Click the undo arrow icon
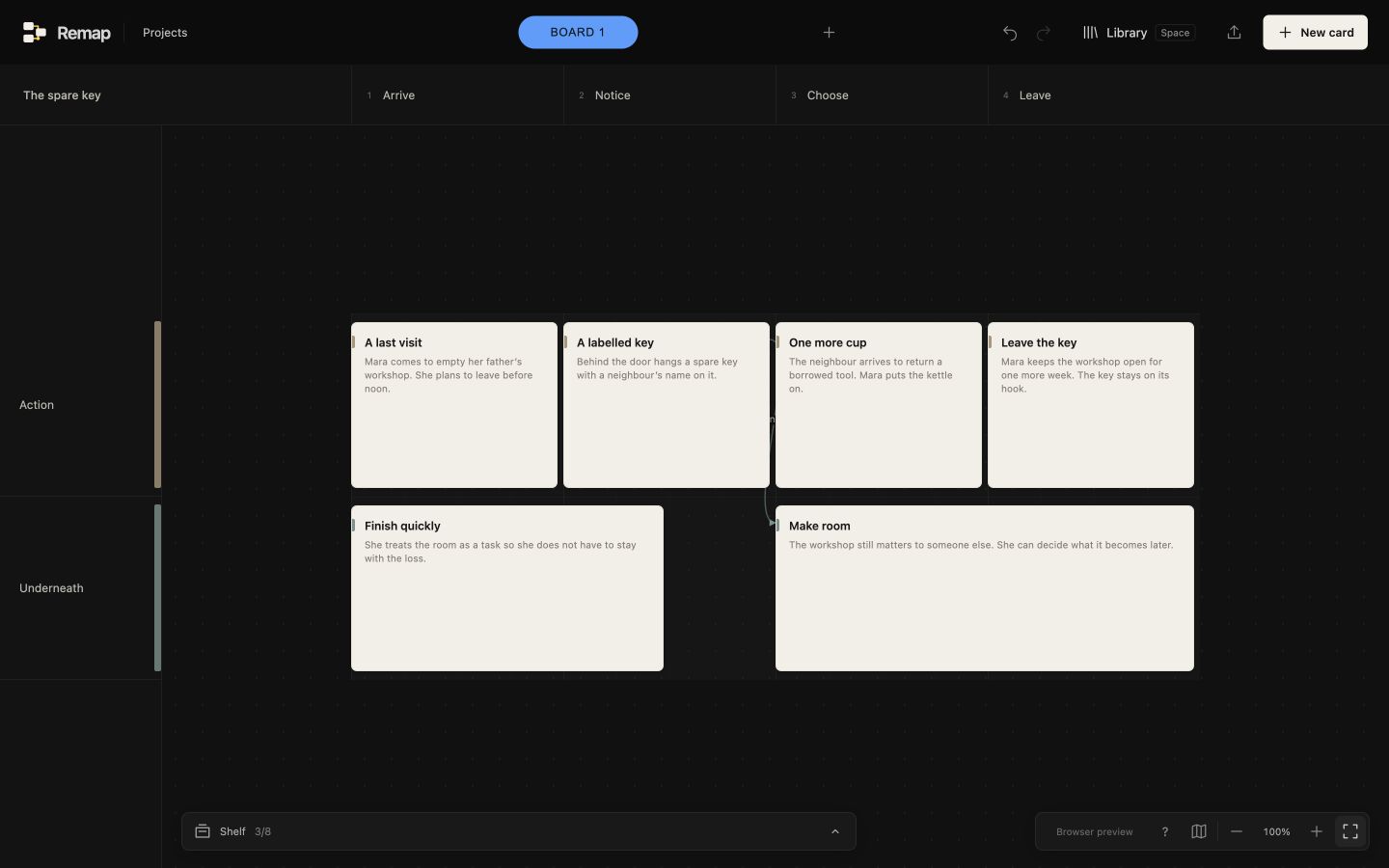Image resolution: width=1389 pixels, height=868 pixels. pyautogui.click(x=1010, y=33)
